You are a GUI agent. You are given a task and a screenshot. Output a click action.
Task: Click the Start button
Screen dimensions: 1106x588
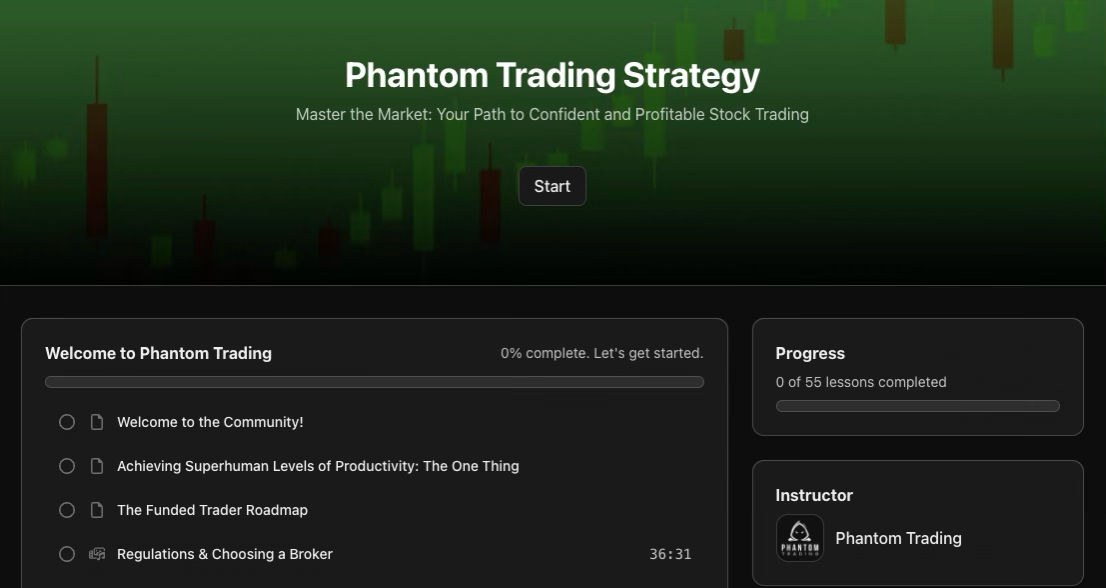[x=552, y=186]
